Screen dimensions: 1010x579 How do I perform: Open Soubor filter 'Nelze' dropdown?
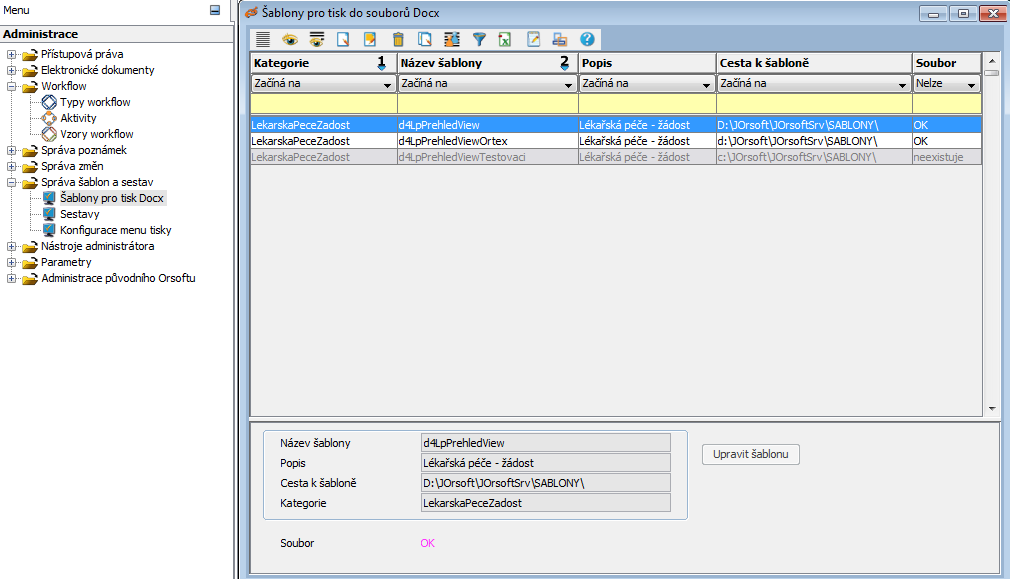pos(970,85)
